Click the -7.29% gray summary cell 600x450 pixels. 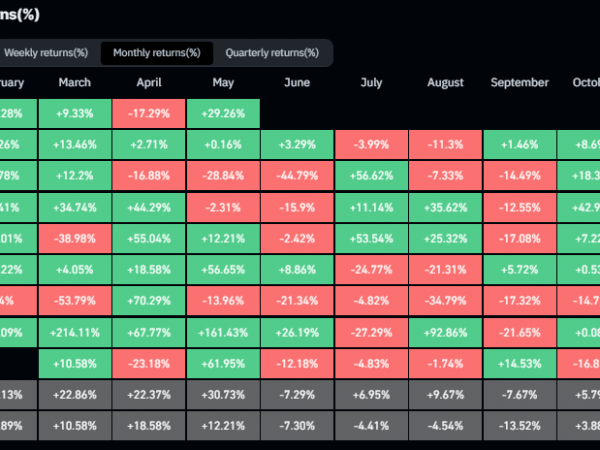[x=297, y=395]
